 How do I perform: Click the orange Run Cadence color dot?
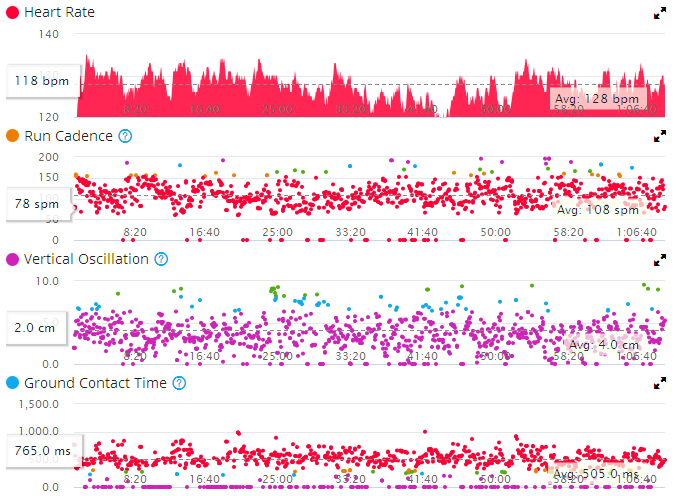13,136
